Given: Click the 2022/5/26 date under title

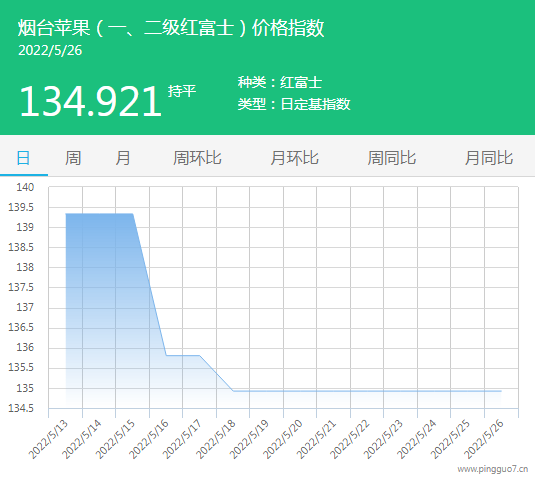Looking at the screenshot, I should click(x=50, y=50).
